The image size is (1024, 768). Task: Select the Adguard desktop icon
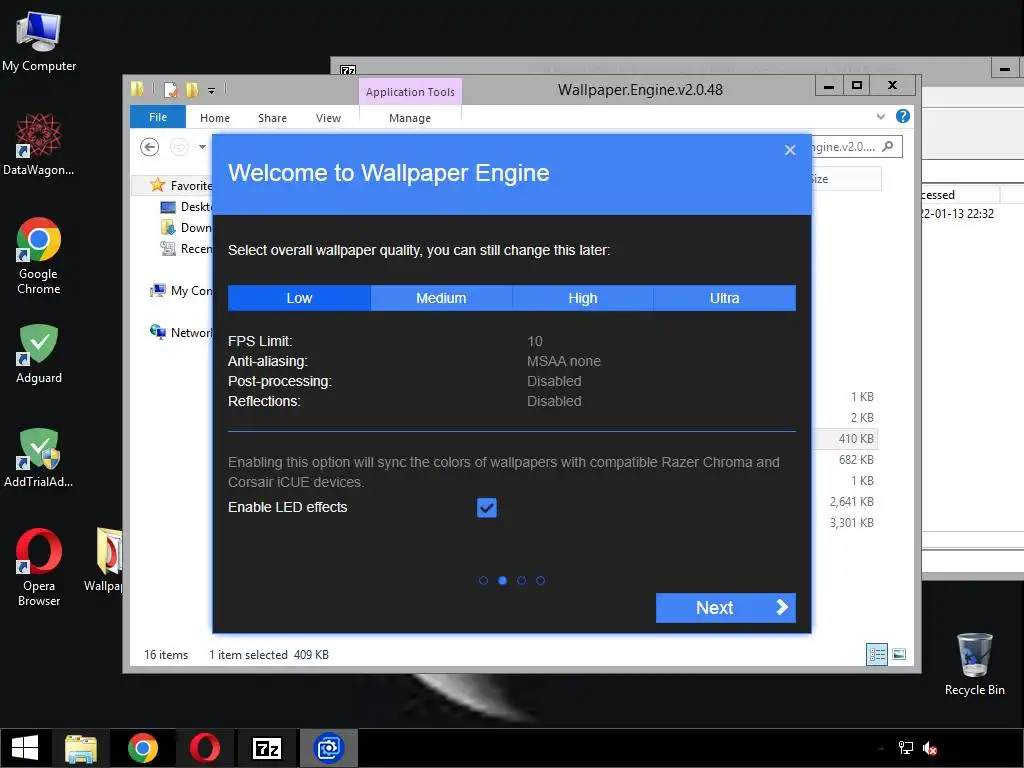point(39,353)
